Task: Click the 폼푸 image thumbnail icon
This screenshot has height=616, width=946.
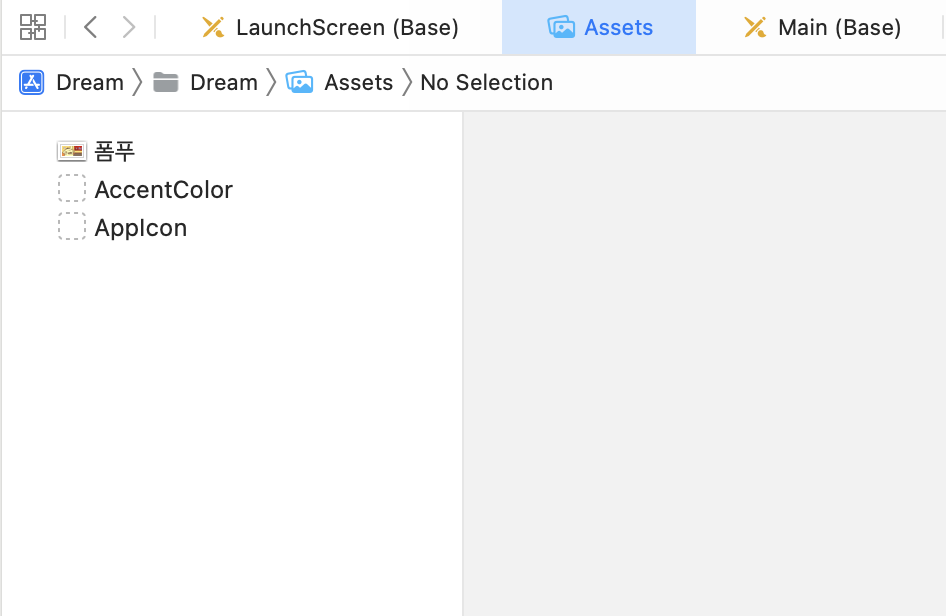Action: [72, 151]
